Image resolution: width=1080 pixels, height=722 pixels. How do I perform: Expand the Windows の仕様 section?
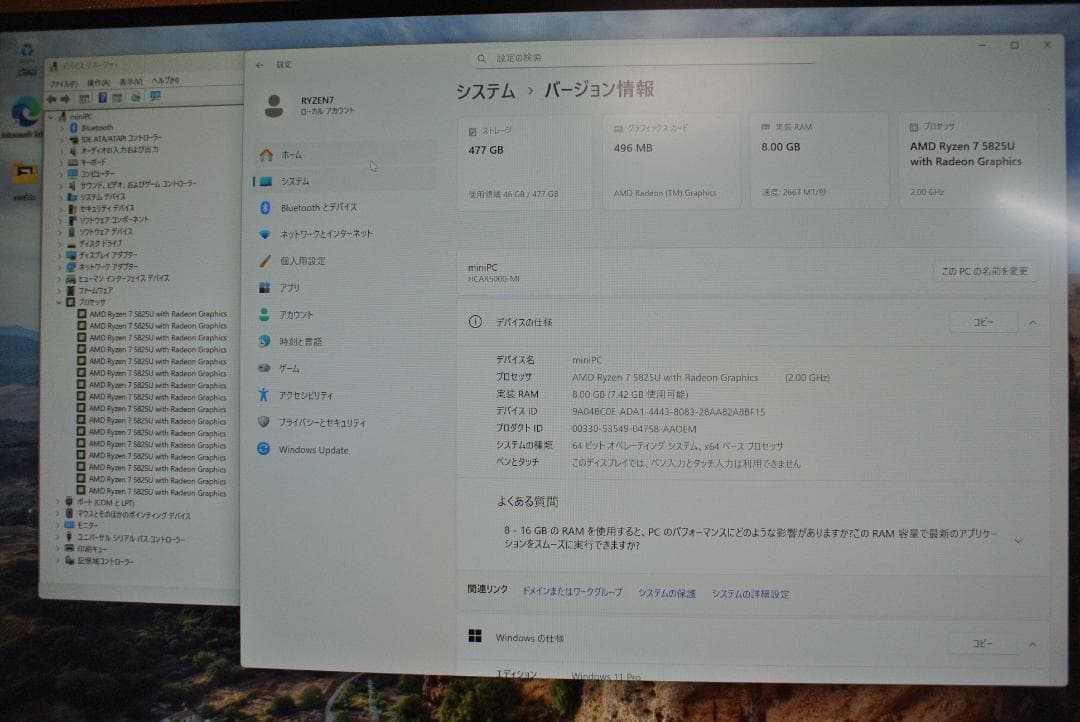point(1031,643)
